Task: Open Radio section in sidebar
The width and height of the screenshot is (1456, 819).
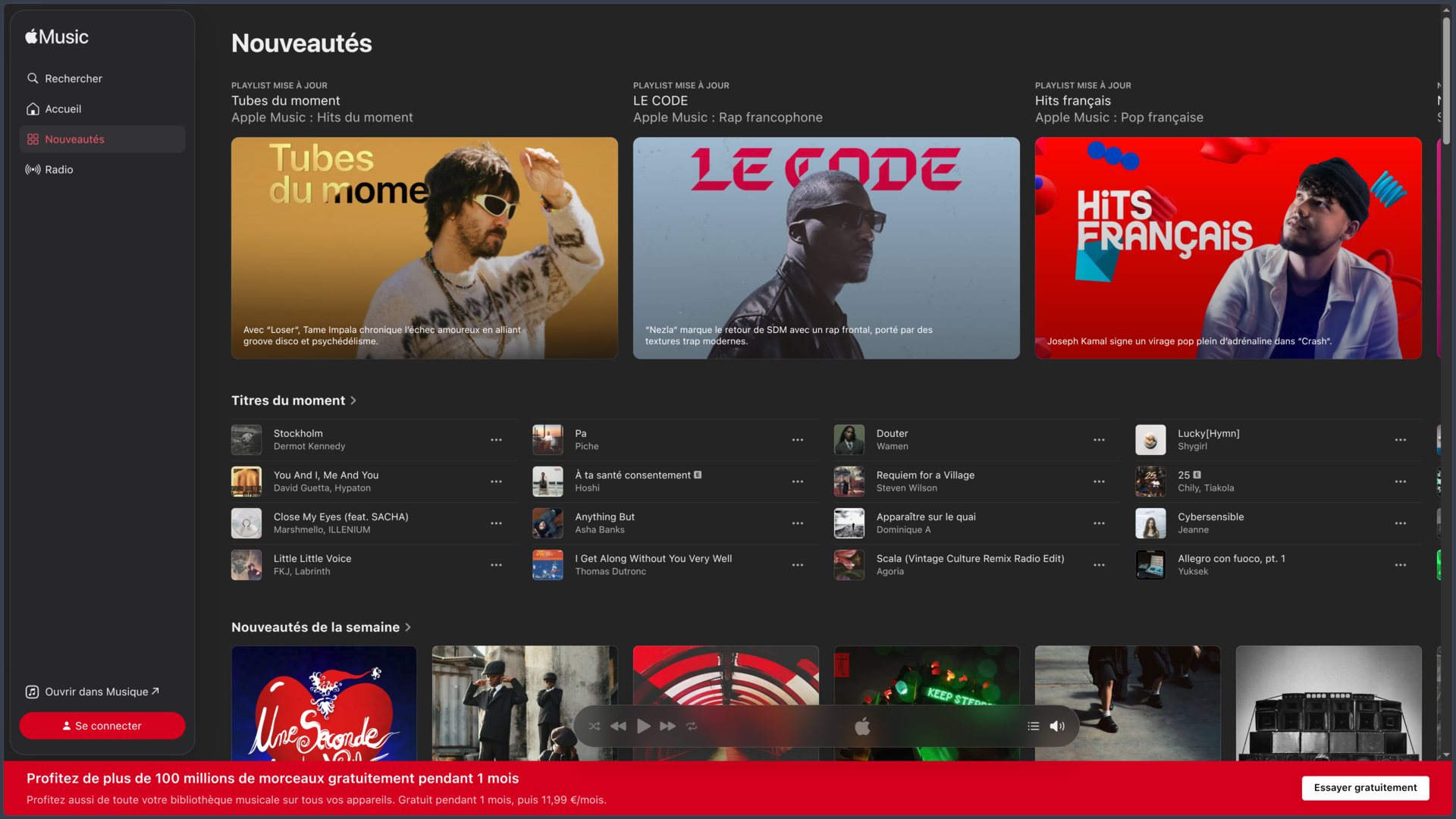Action: pos(102,170)
